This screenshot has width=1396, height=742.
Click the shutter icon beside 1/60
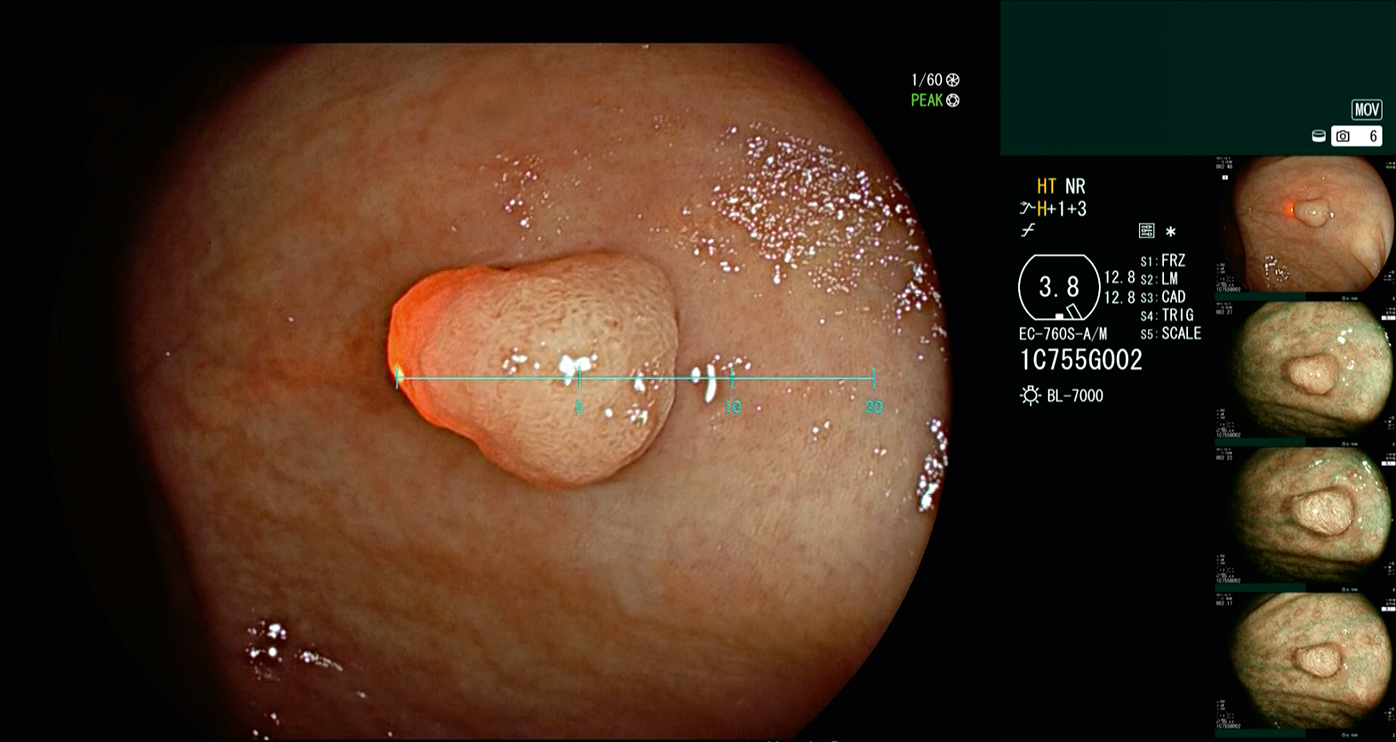pos(952,80)
